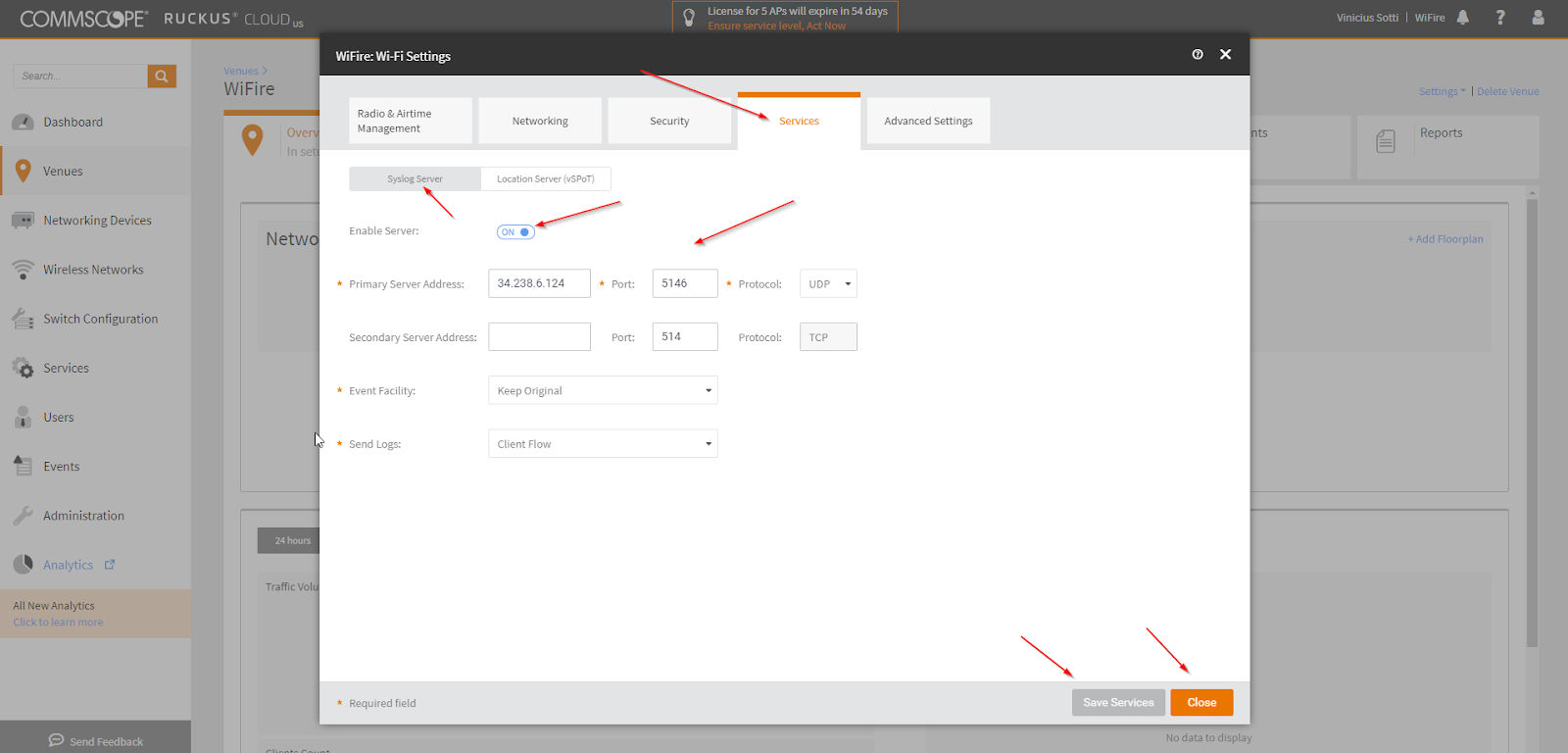
Task: Click the Analytics pie chart icon
Action: [23, 565]
